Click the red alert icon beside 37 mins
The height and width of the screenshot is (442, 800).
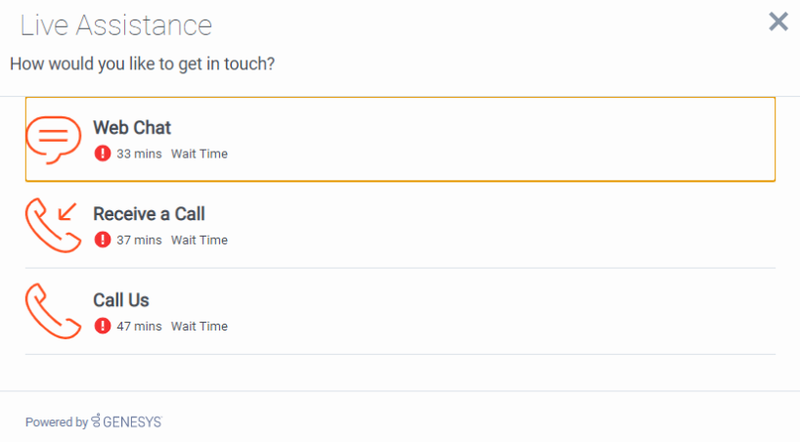point(103,239)
